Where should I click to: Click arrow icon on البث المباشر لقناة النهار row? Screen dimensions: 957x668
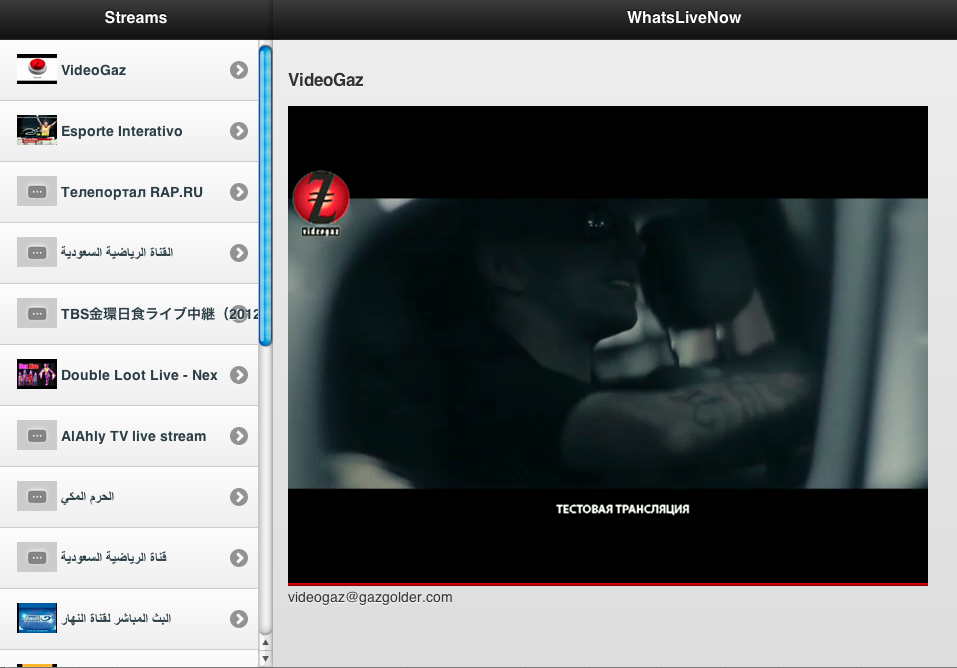(239, 619)
